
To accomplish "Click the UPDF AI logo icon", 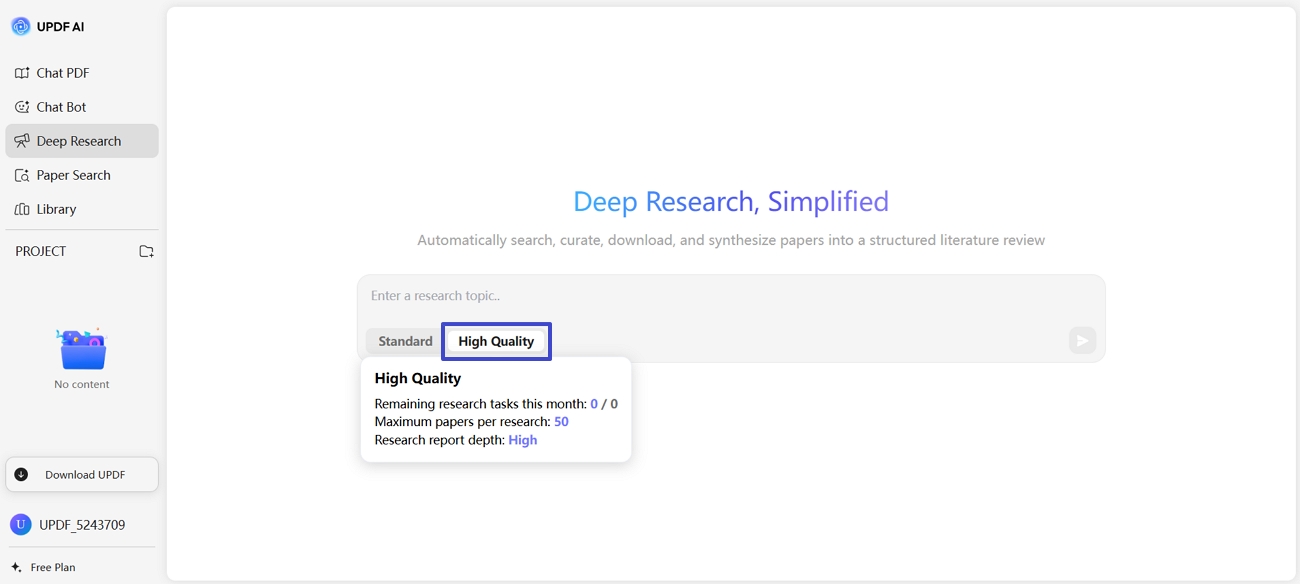I will [21, 27].
